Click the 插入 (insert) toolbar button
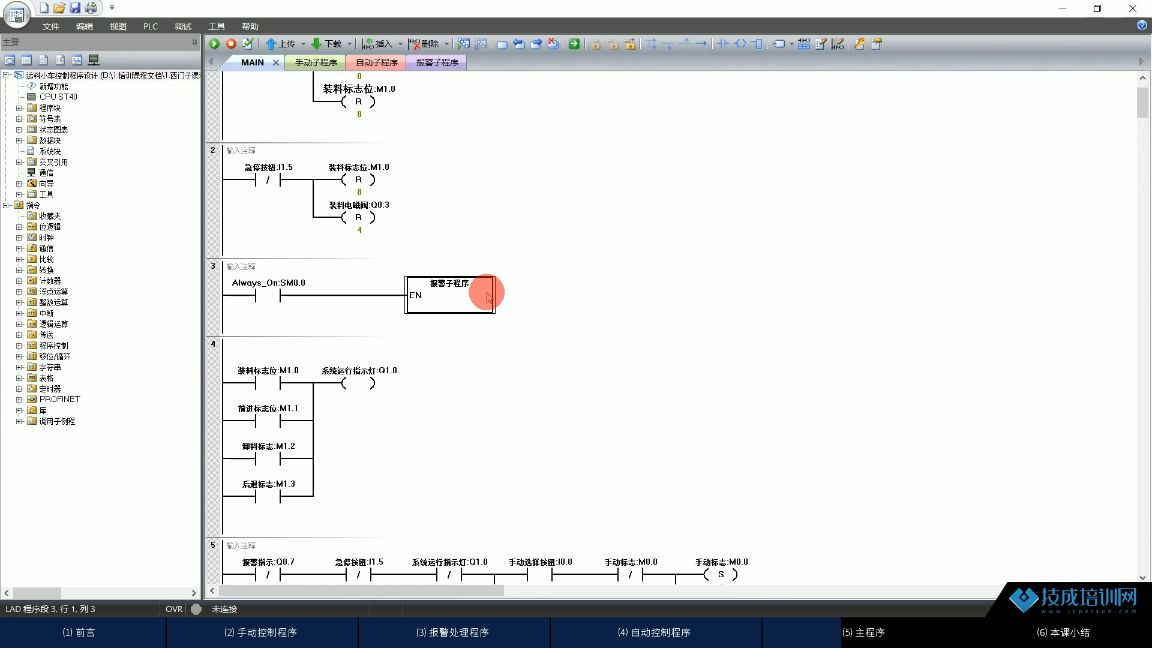 coord(378,44)
